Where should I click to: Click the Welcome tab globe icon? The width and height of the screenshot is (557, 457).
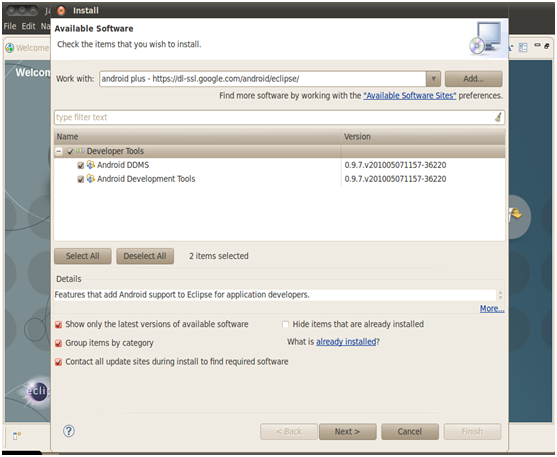click(x=10, y=48)
